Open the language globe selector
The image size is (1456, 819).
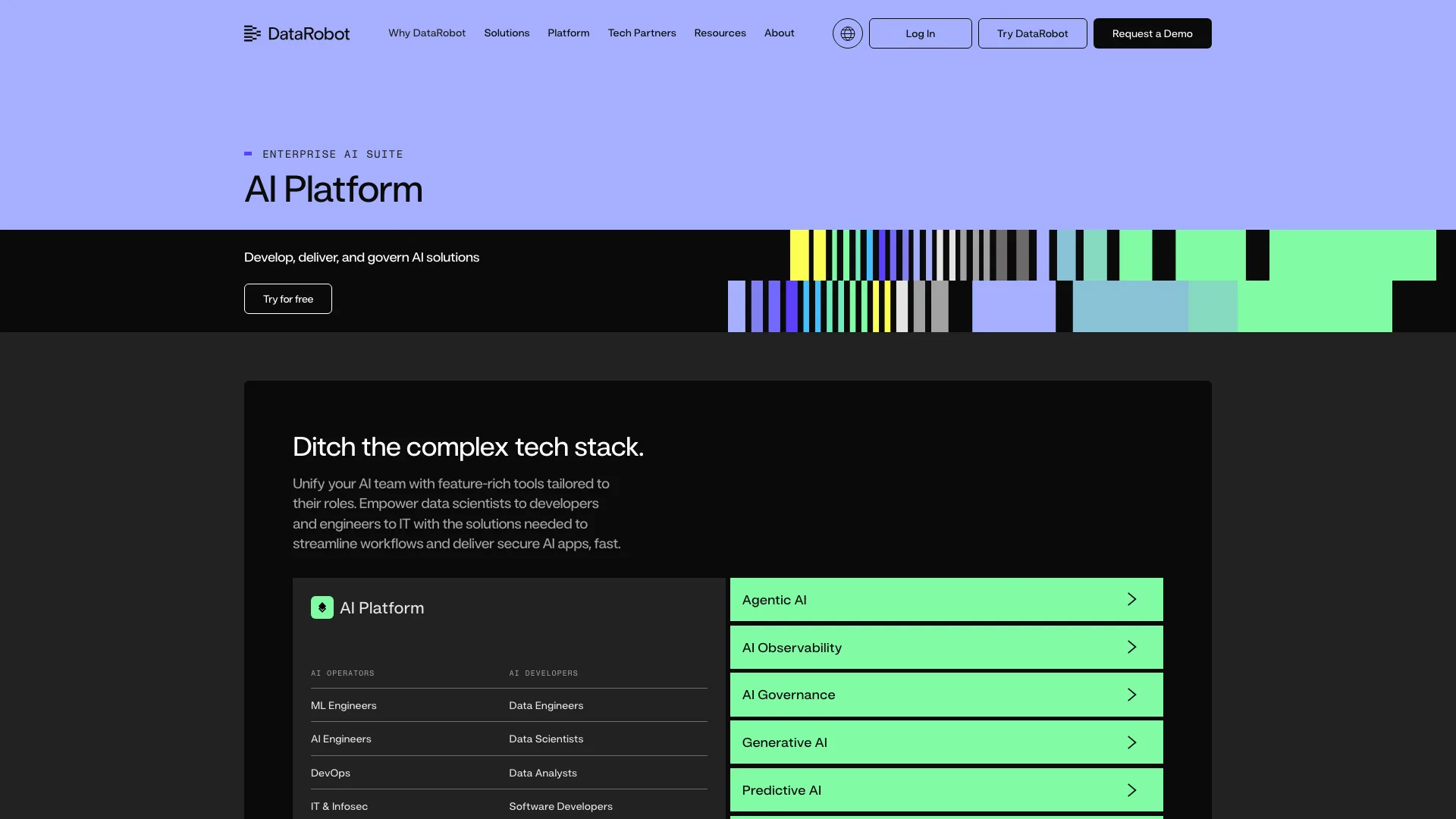pos(848,33)
